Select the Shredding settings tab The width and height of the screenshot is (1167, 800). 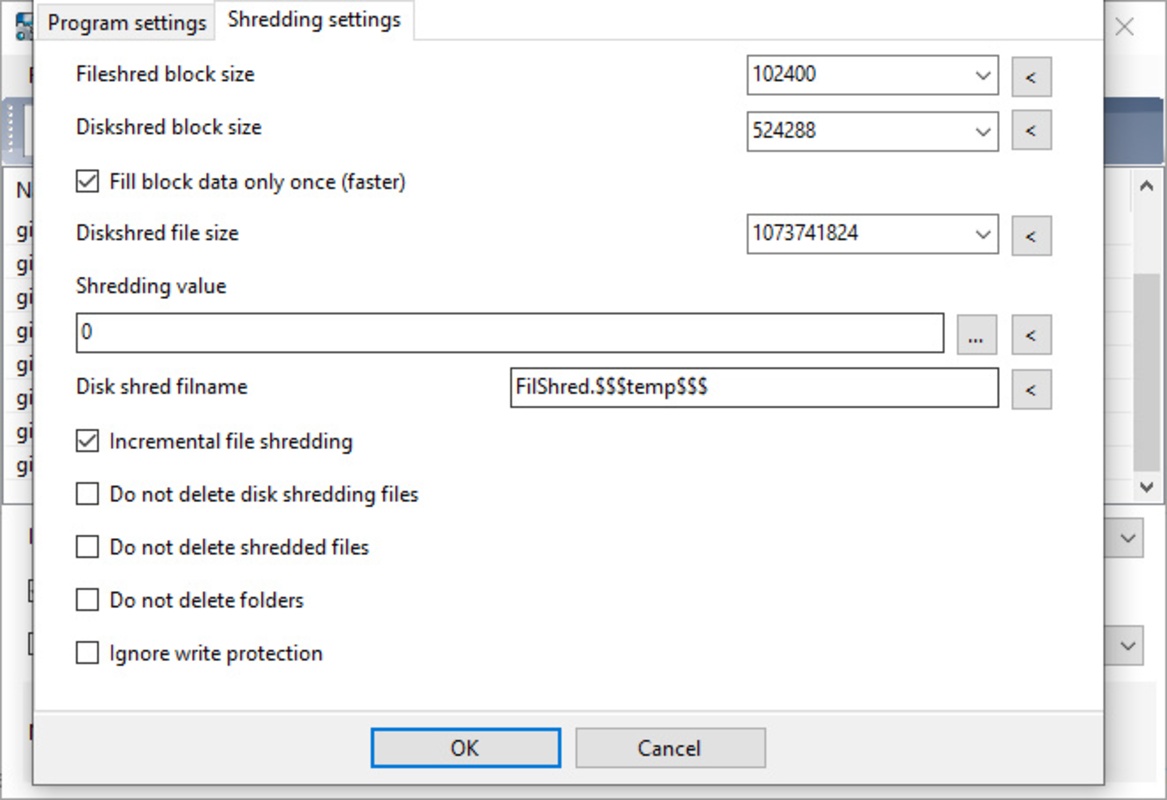pyautogui.click(x=314, y=19)
